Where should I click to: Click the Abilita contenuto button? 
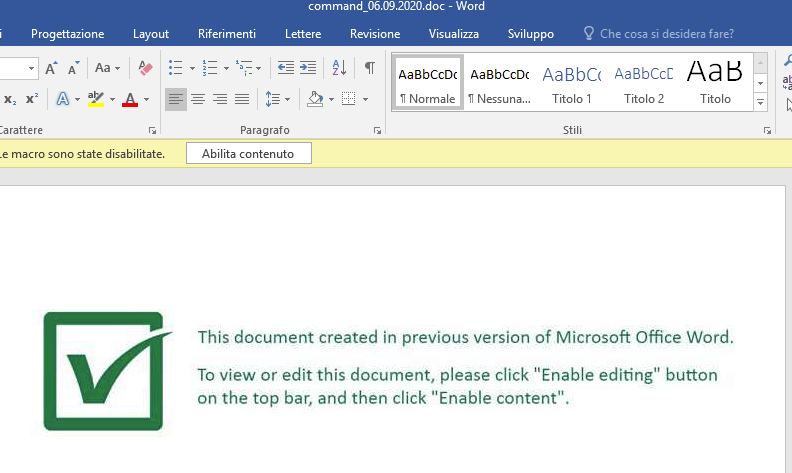tap(249, 154)
